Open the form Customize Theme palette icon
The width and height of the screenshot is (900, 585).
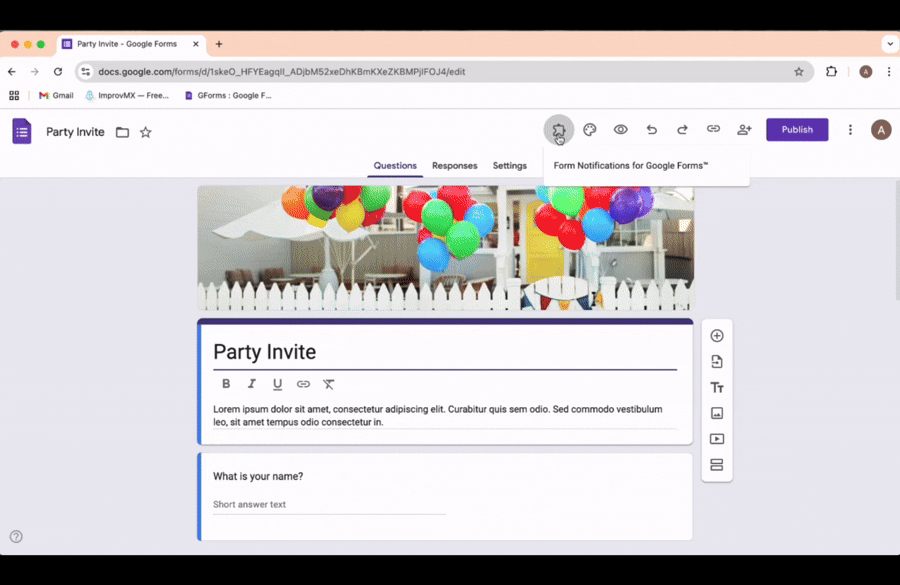[589, 129]
